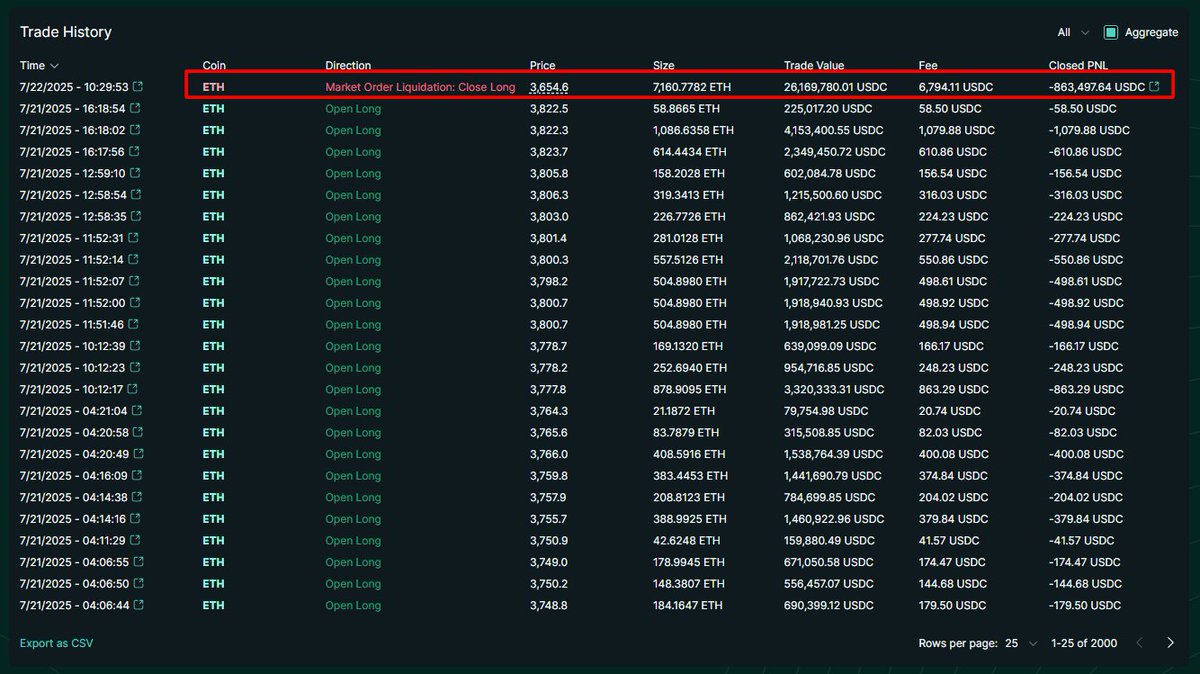Select price 3,748.8 in last row
The image size is (1200, 674).
tap(549, 605)
